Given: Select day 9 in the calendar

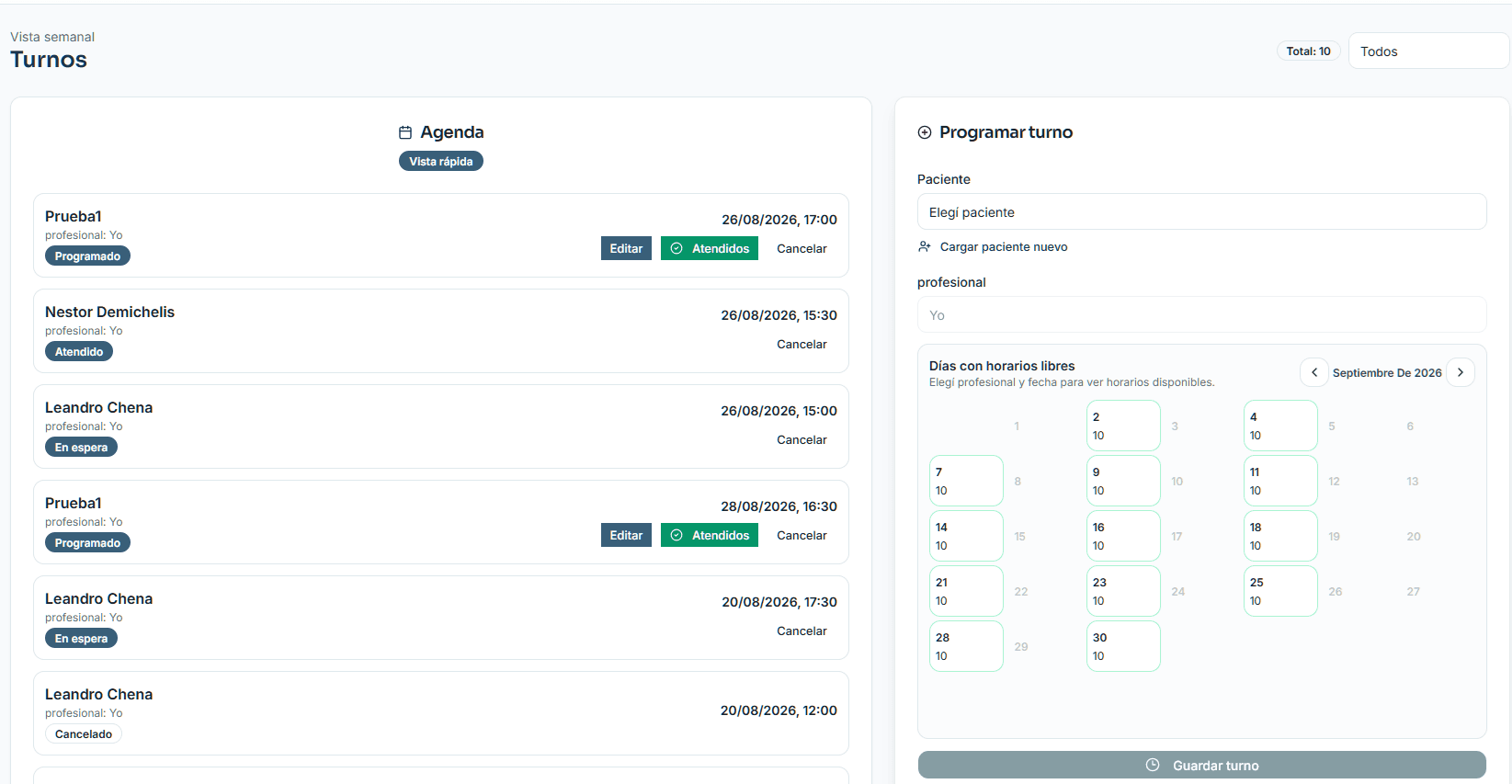Looking at the screenshot, I should 1123,481.
